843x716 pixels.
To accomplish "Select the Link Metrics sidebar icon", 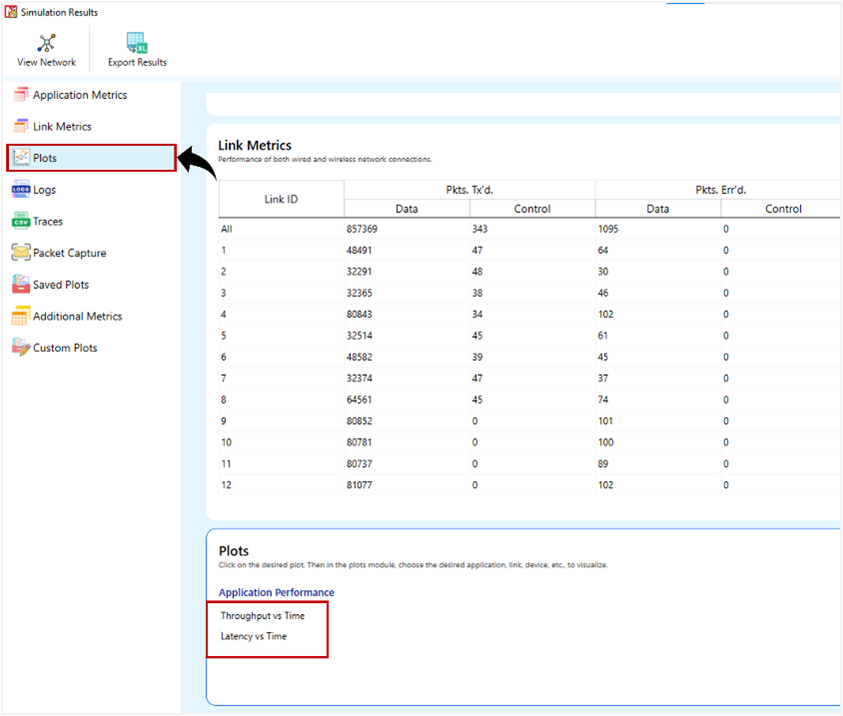I will (20, 127).
